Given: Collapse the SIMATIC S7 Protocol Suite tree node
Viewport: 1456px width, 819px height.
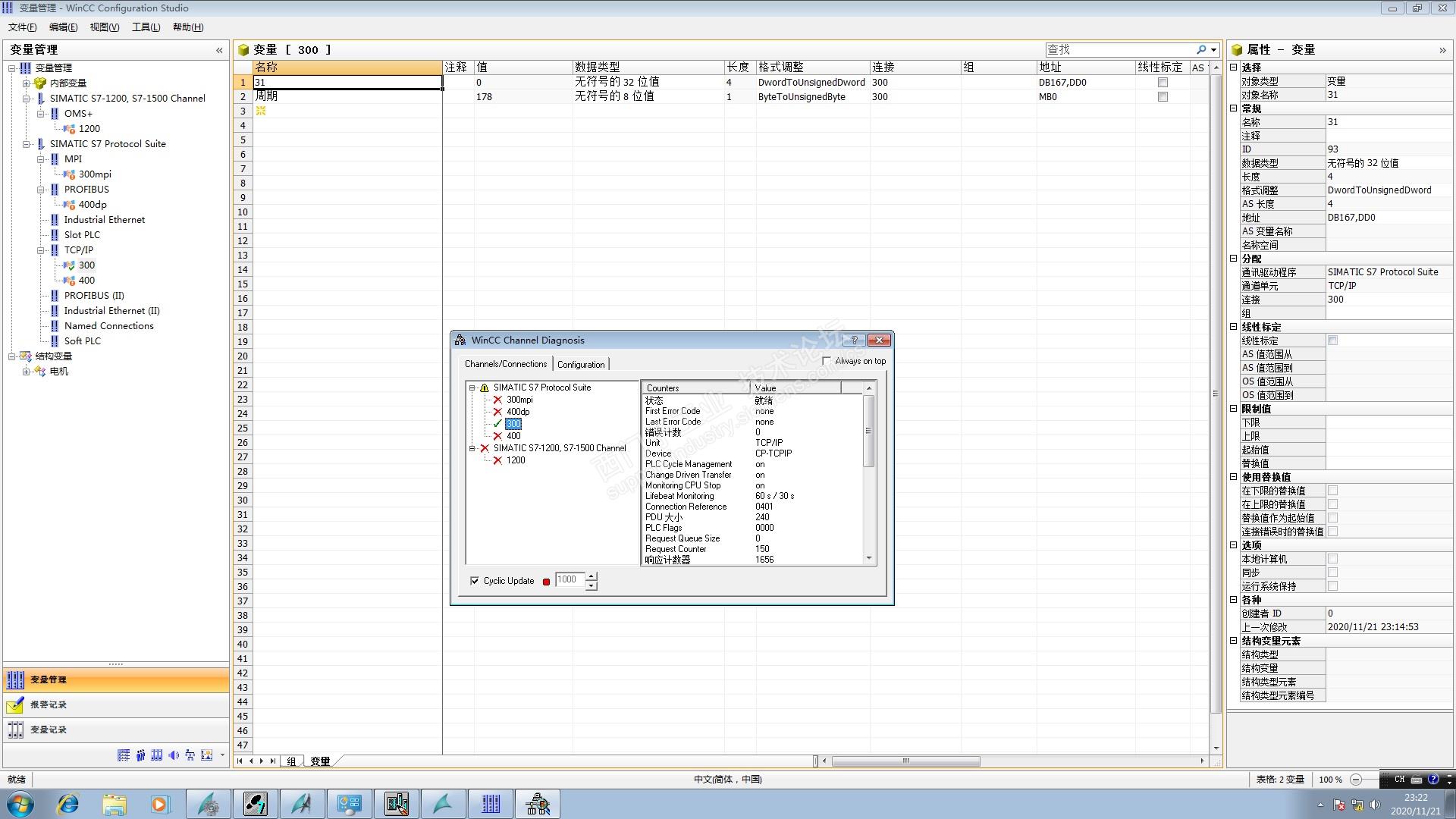Looking at the screenshot, I should pyautogui.click(x=27, y=144).
